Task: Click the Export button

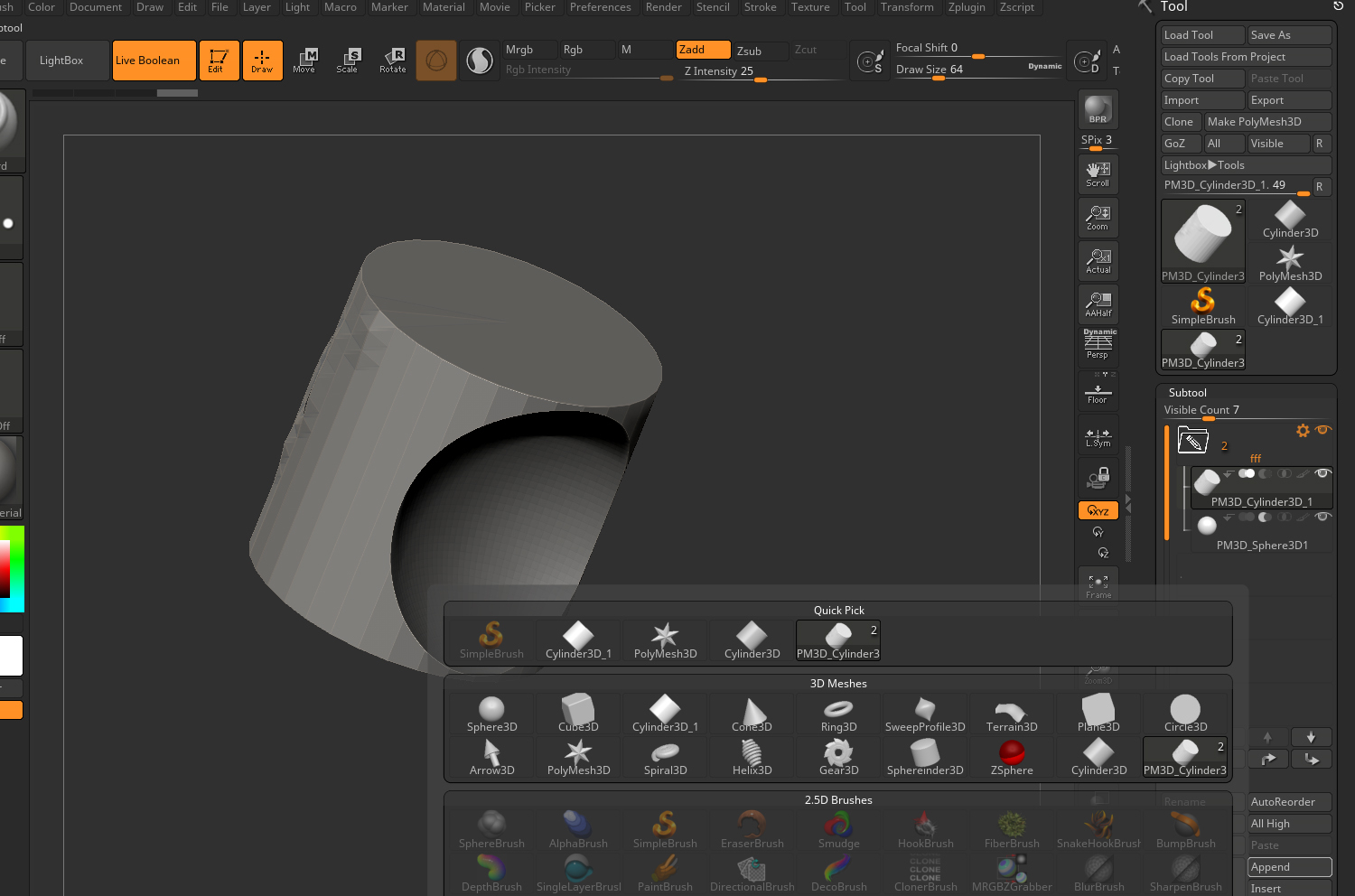Action: point(1289,100)
